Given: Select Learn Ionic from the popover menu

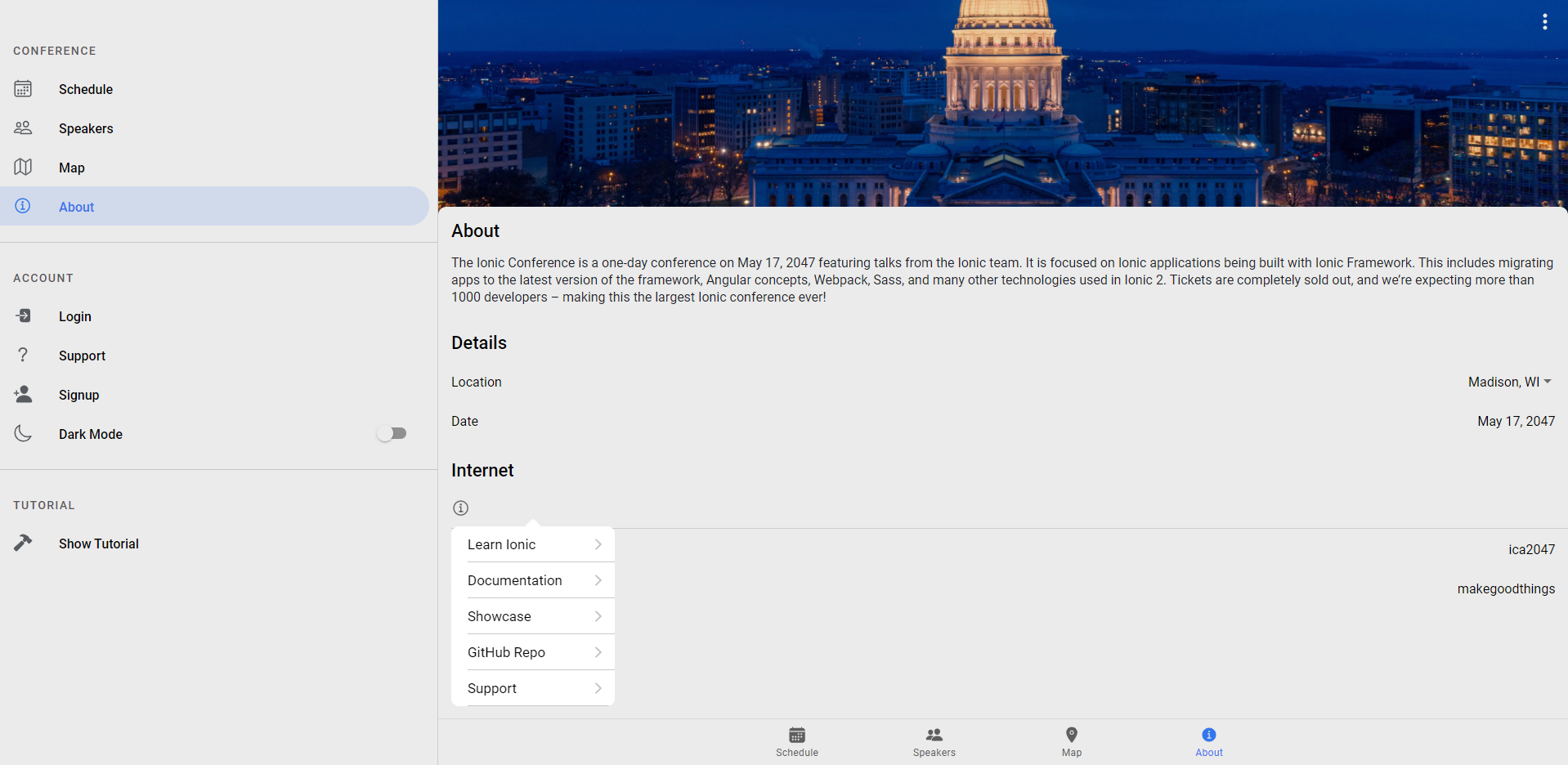Looking at the screenshot, I should pos(532,544).
